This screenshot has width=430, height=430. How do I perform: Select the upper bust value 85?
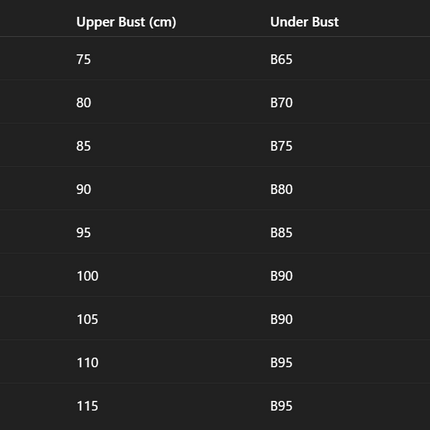[83, 146]
